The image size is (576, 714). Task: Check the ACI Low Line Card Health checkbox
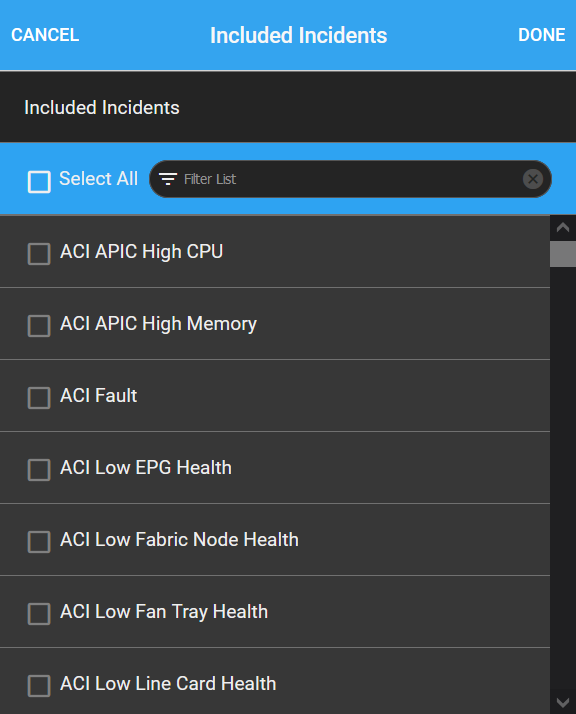[39, 685]
